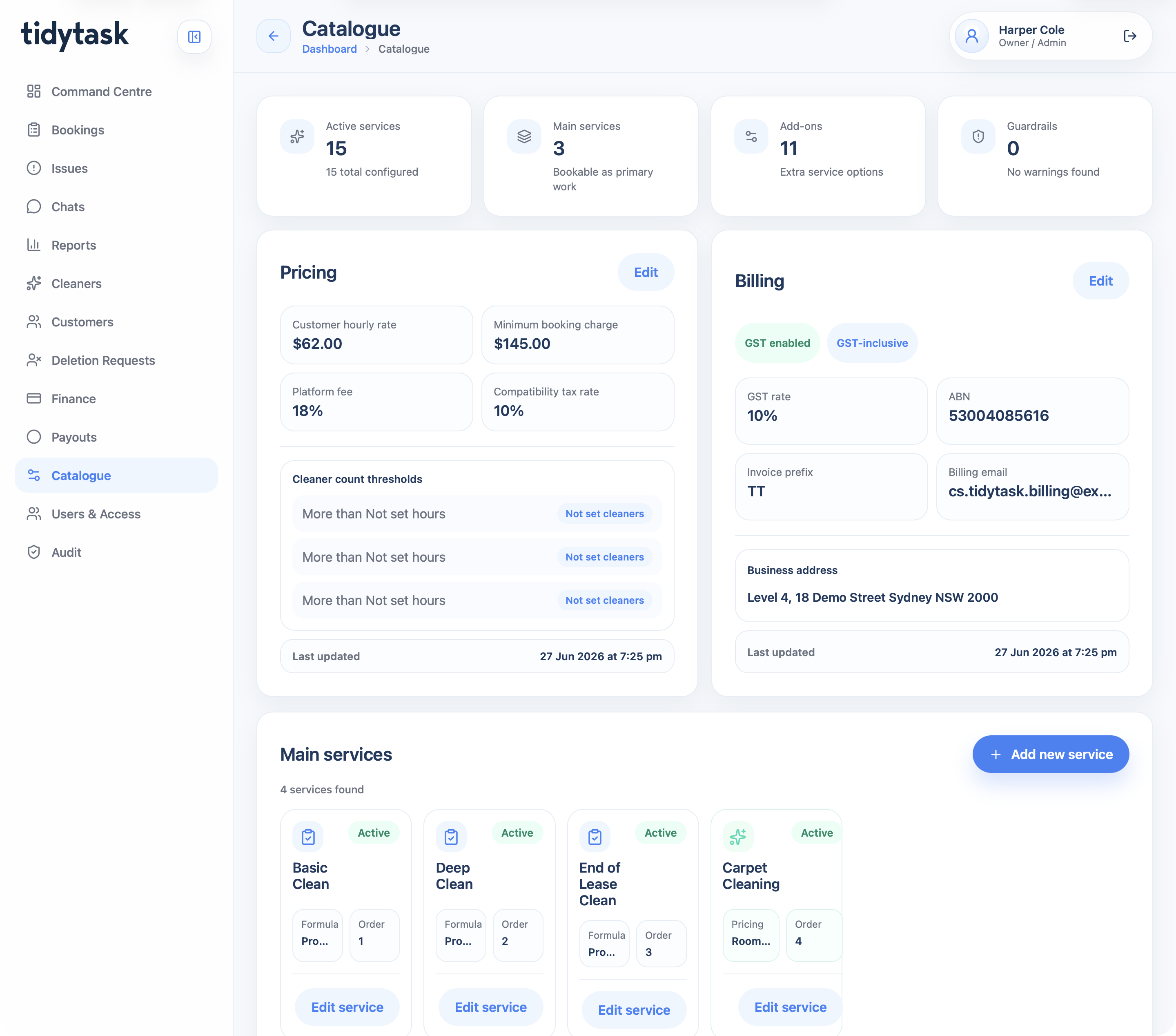Edit the Carpet Cleaning service
The image size is (1176, 1036).
pyautogui.click(x=790, y=1007)
